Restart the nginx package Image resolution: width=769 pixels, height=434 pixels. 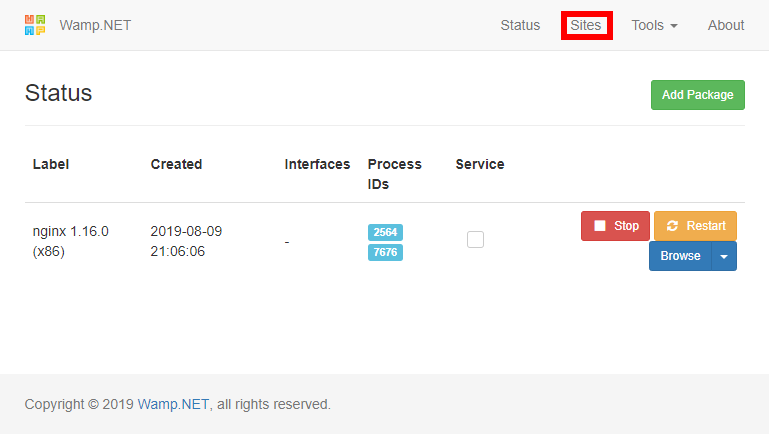pos(695,226)
